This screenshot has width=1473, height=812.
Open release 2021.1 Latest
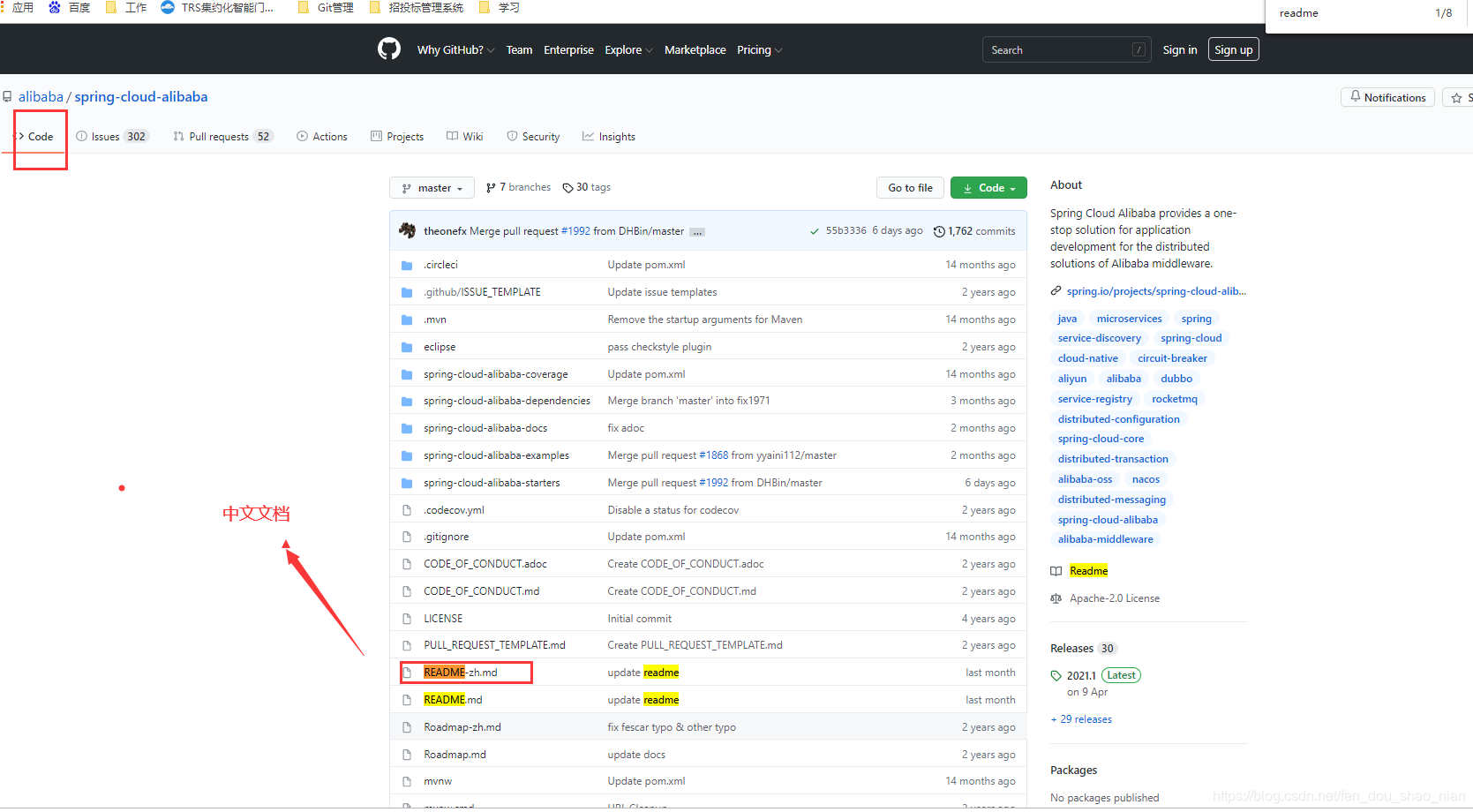click(x=1095, y=675)
